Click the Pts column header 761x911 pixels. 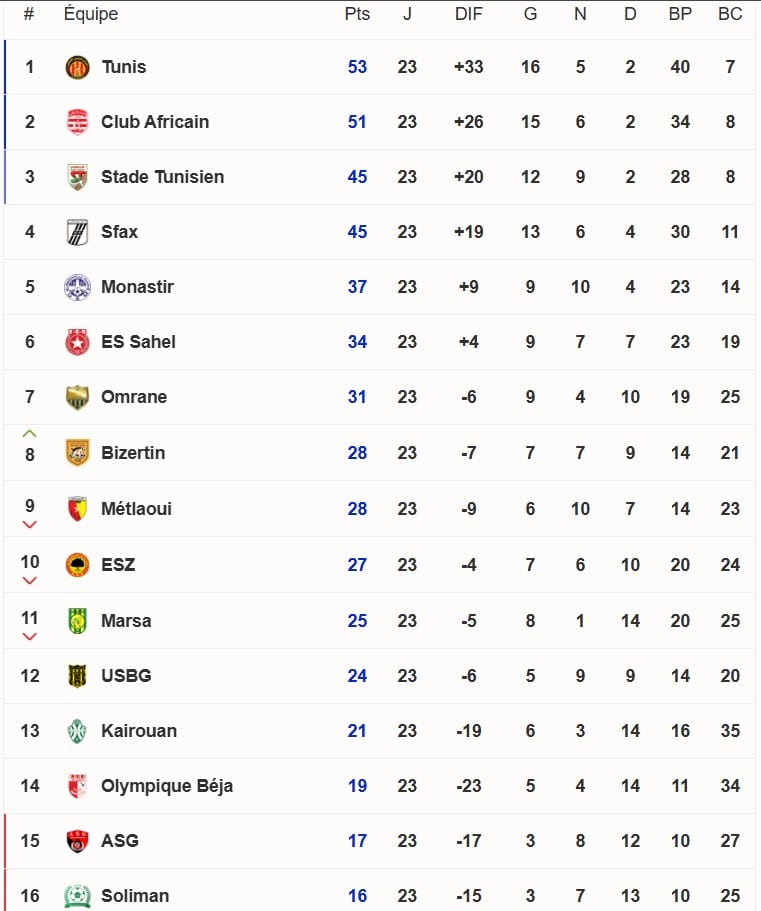click(357, 14)
